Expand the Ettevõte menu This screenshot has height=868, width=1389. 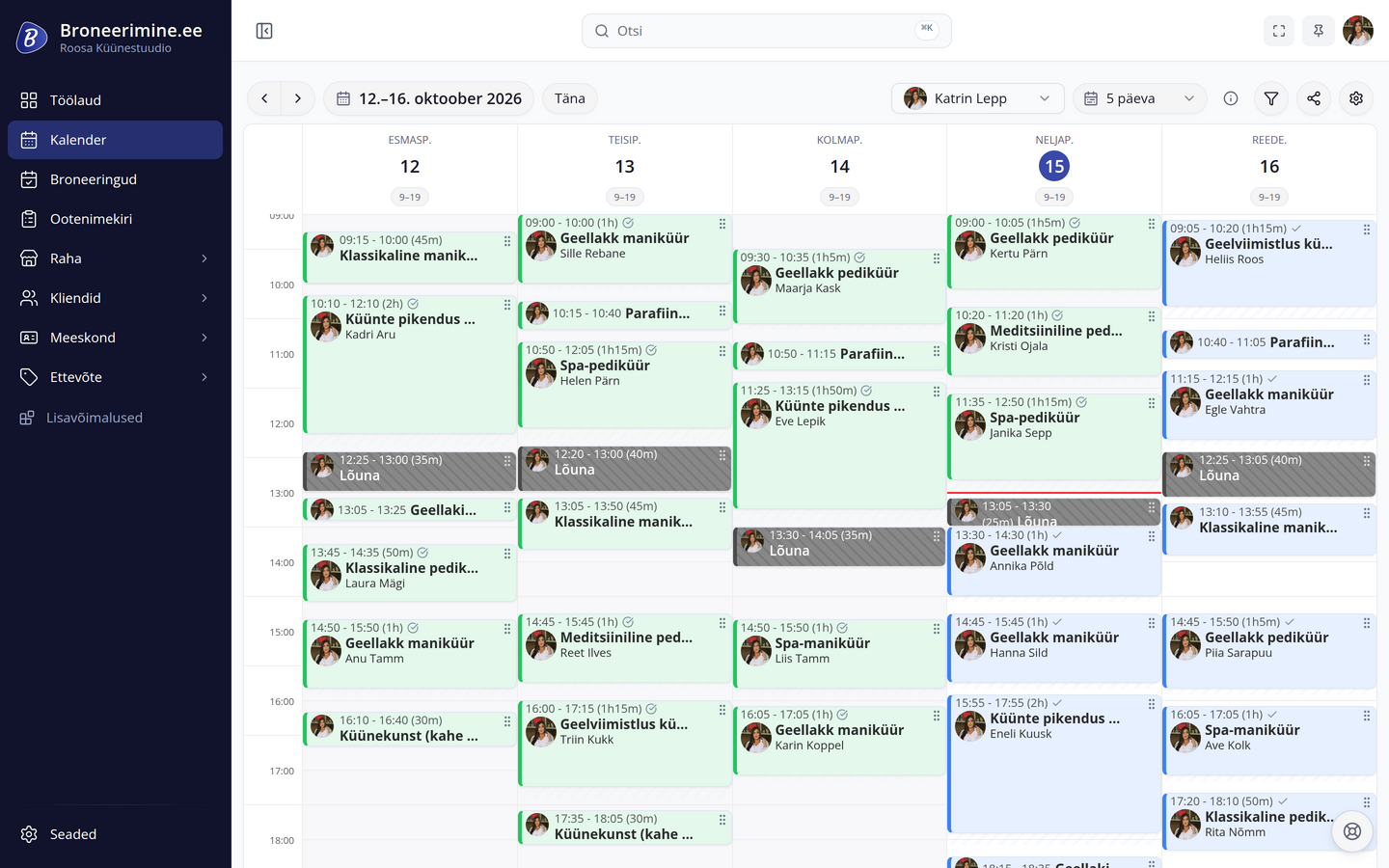coord(116,377)
